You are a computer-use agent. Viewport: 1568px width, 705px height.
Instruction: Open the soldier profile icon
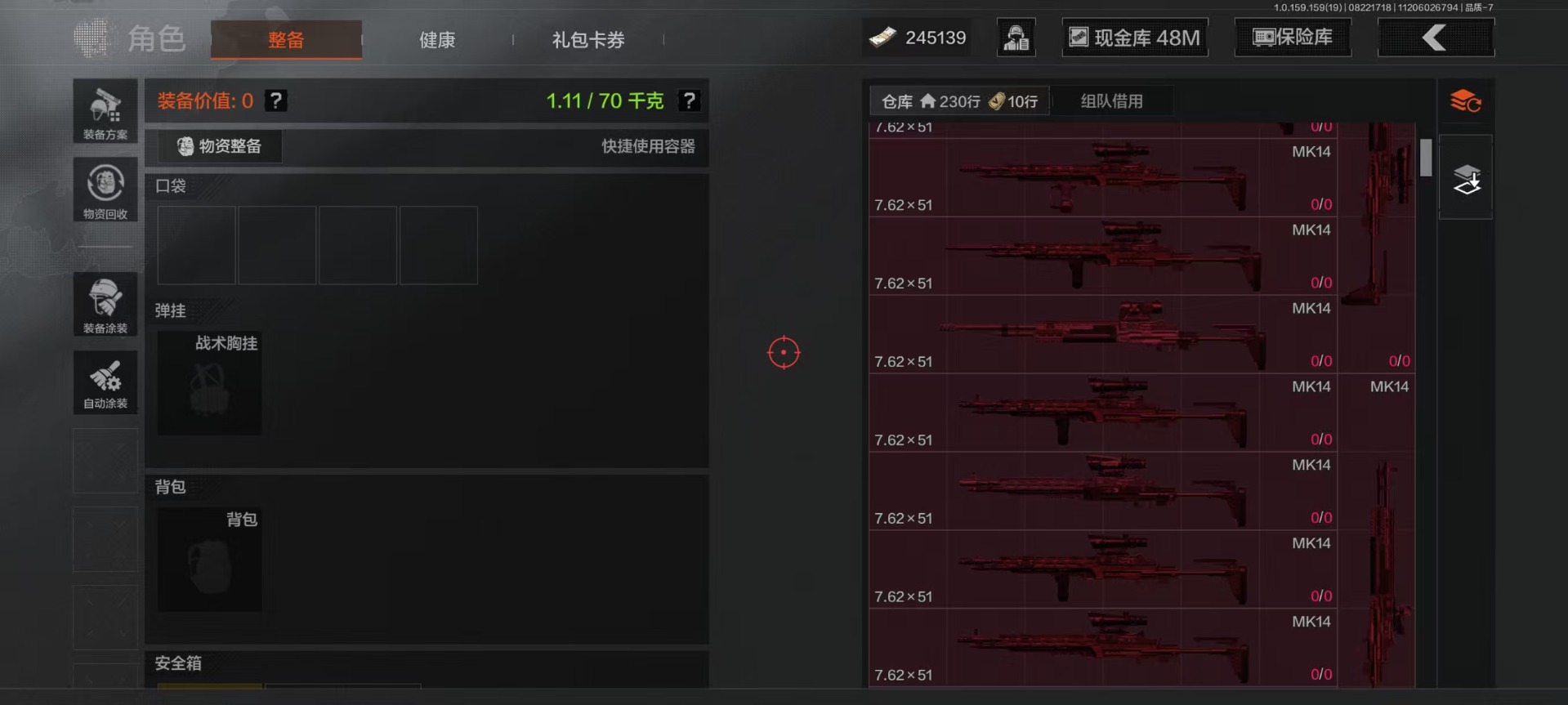click(x=1016, y=38)
